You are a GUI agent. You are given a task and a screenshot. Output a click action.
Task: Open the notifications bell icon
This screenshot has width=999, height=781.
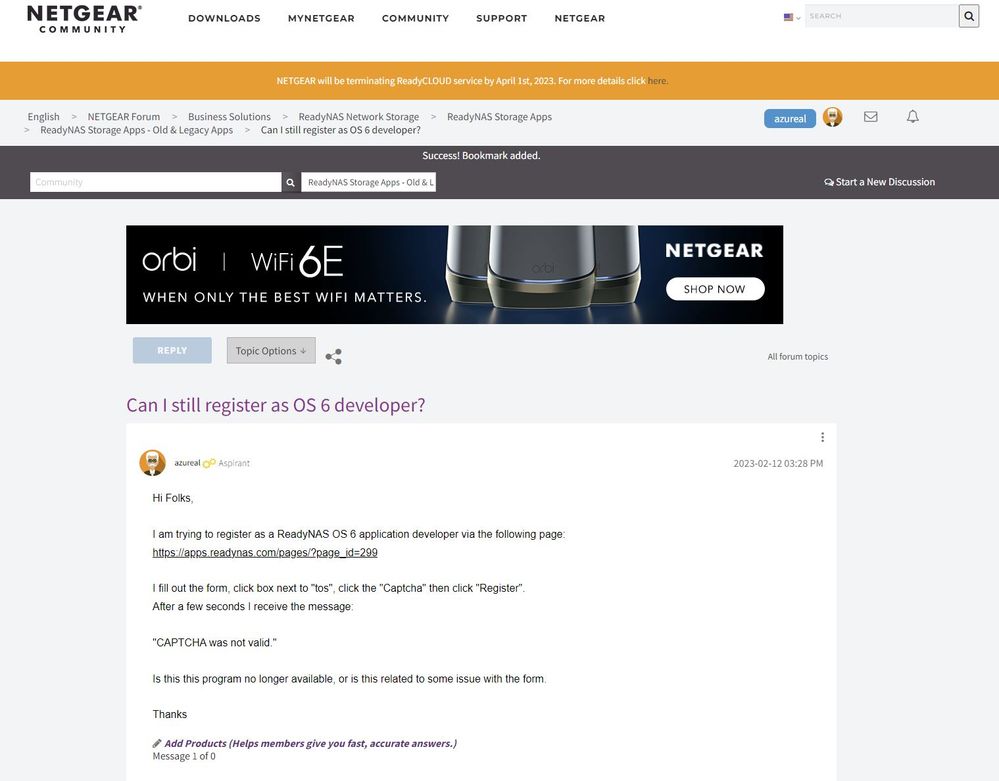click(x=912, y=117)
